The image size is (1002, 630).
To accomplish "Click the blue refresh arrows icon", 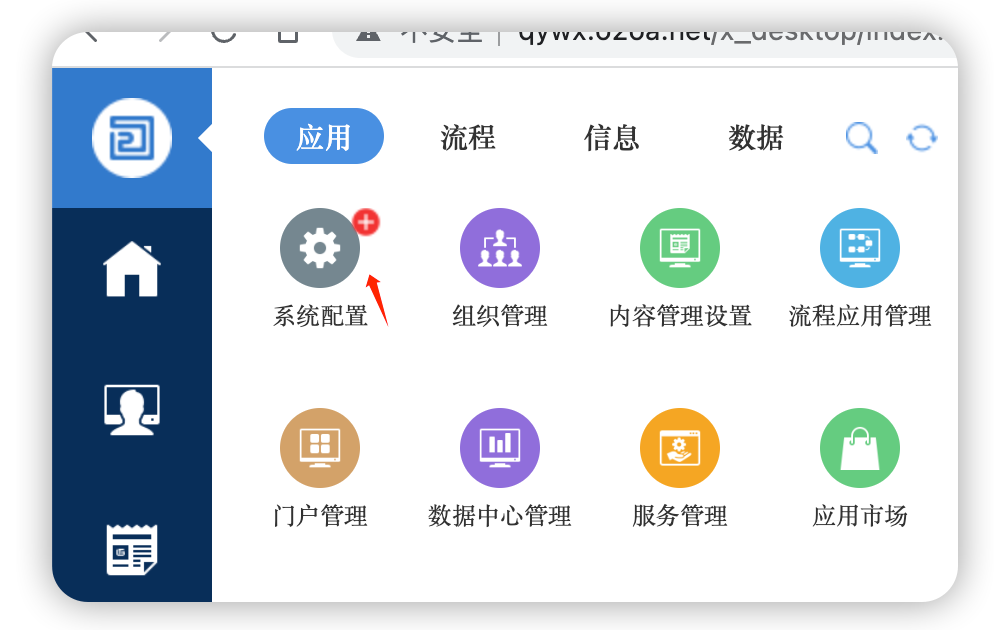I will [x=921, y=138].
